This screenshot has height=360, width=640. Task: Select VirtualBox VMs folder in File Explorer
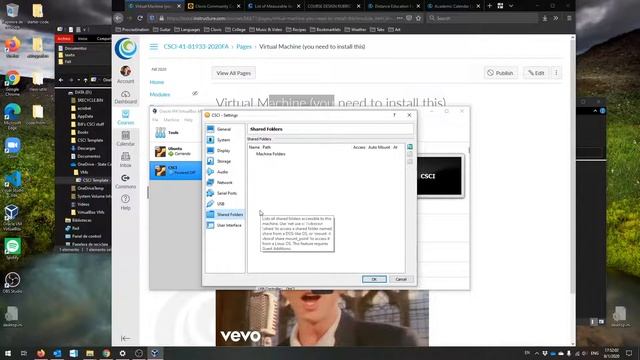(x=91, y=212)
